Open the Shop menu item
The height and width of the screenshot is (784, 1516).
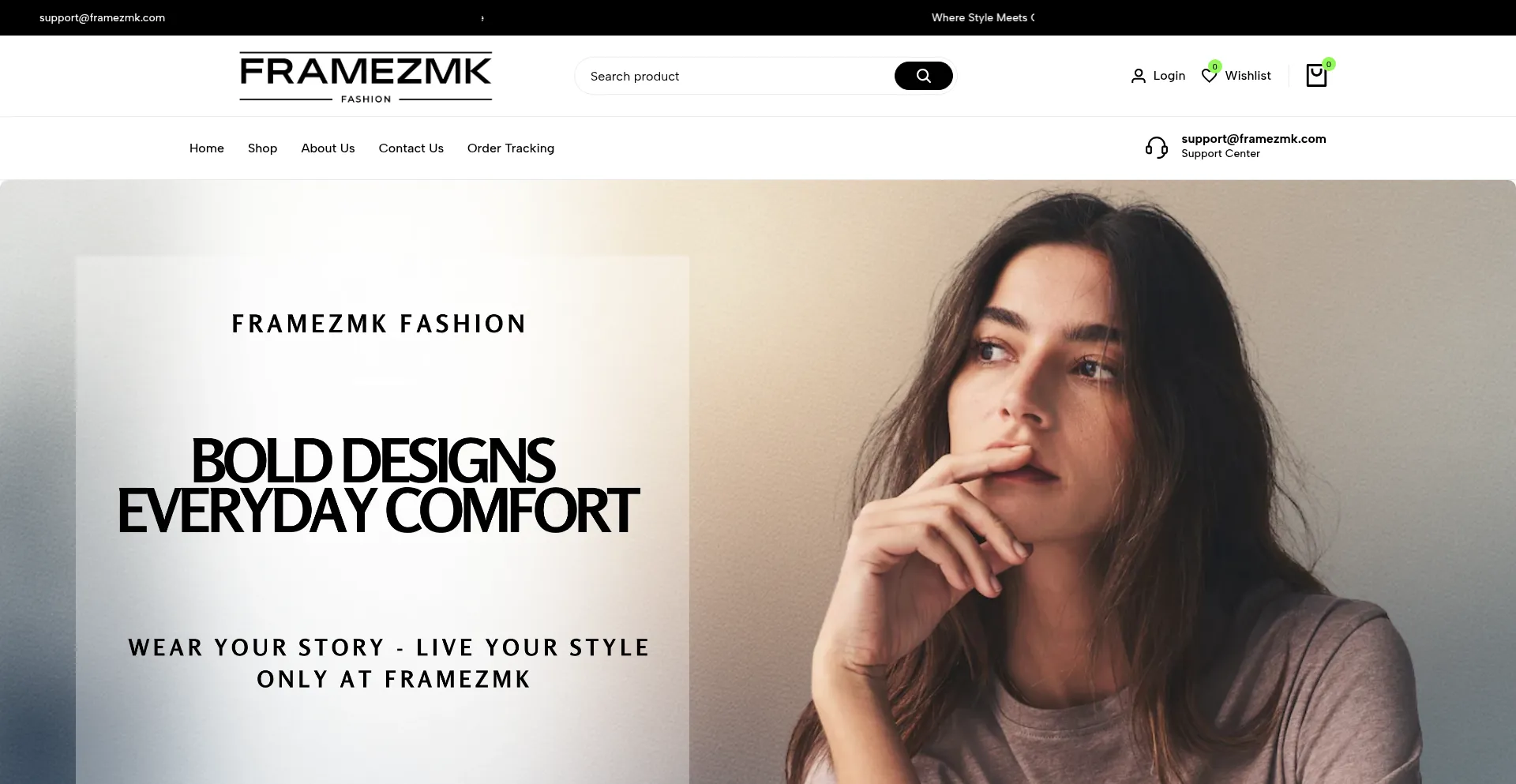(x=262, y=148)
